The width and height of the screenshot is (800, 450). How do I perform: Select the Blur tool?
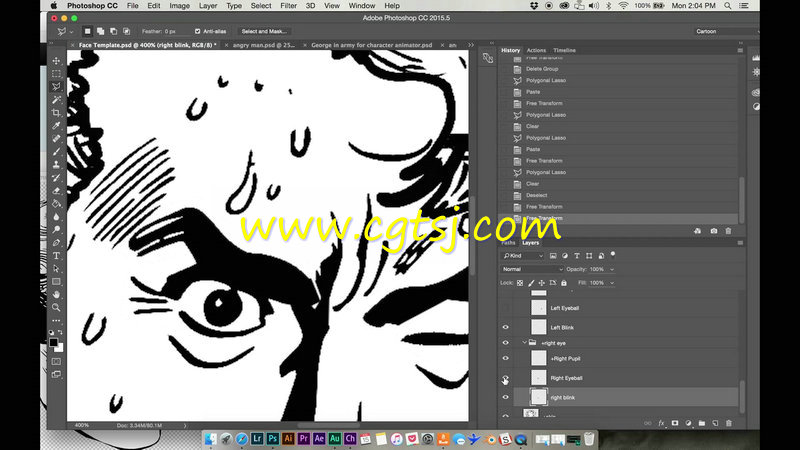point(56,217)
